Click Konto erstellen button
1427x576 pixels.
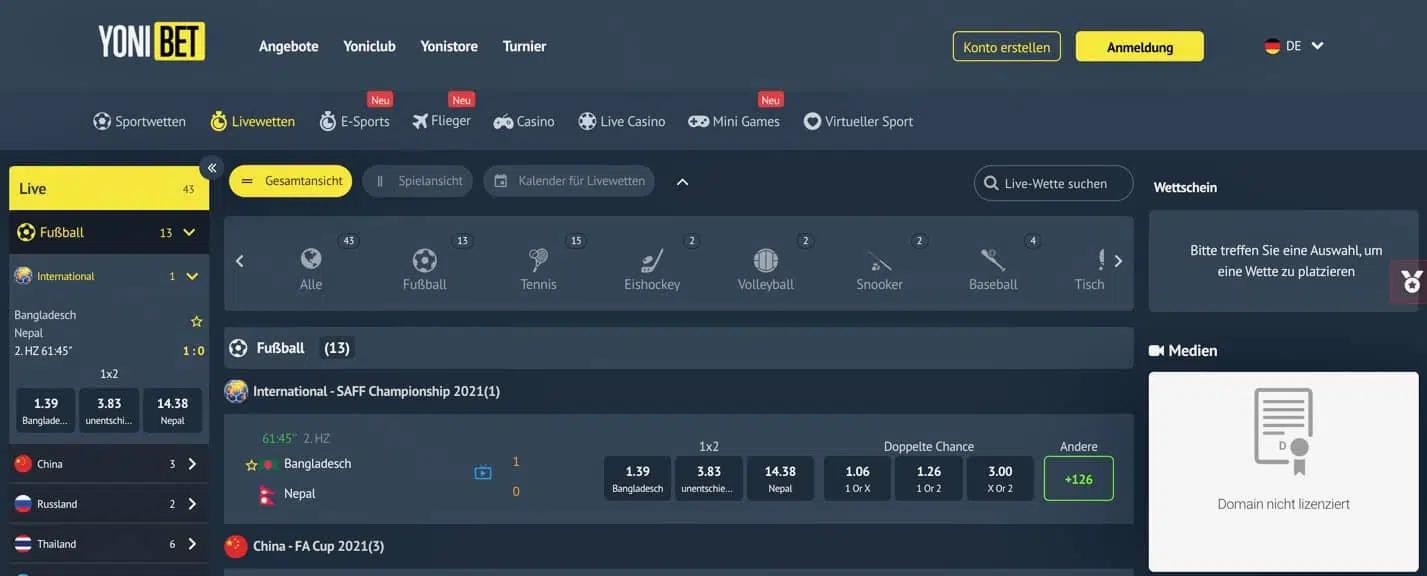(1006, 46)
